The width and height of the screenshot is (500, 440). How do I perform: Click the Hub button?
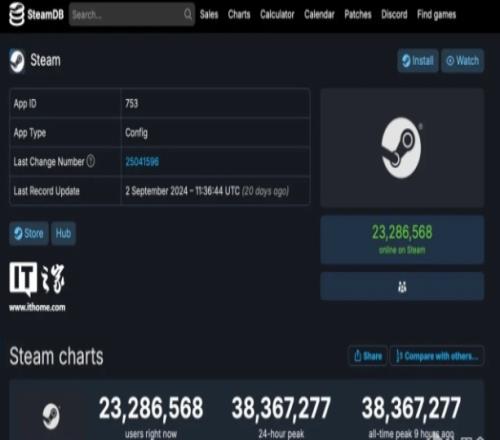pyautogui.click(x=63, y=233)
